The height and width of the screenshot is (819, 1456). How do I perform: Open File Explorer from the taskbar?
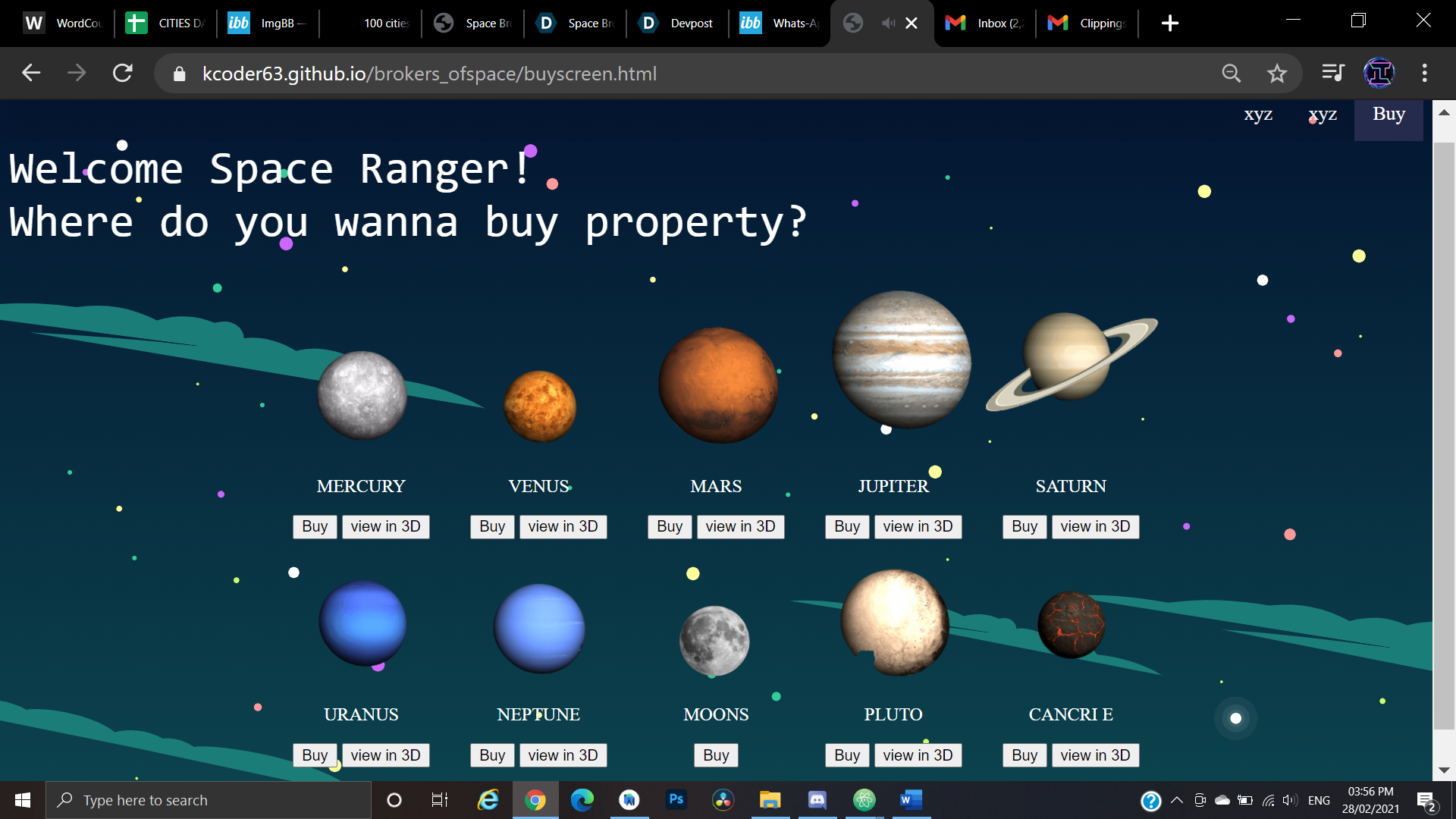pyautogui.click(x=770, y=800)
